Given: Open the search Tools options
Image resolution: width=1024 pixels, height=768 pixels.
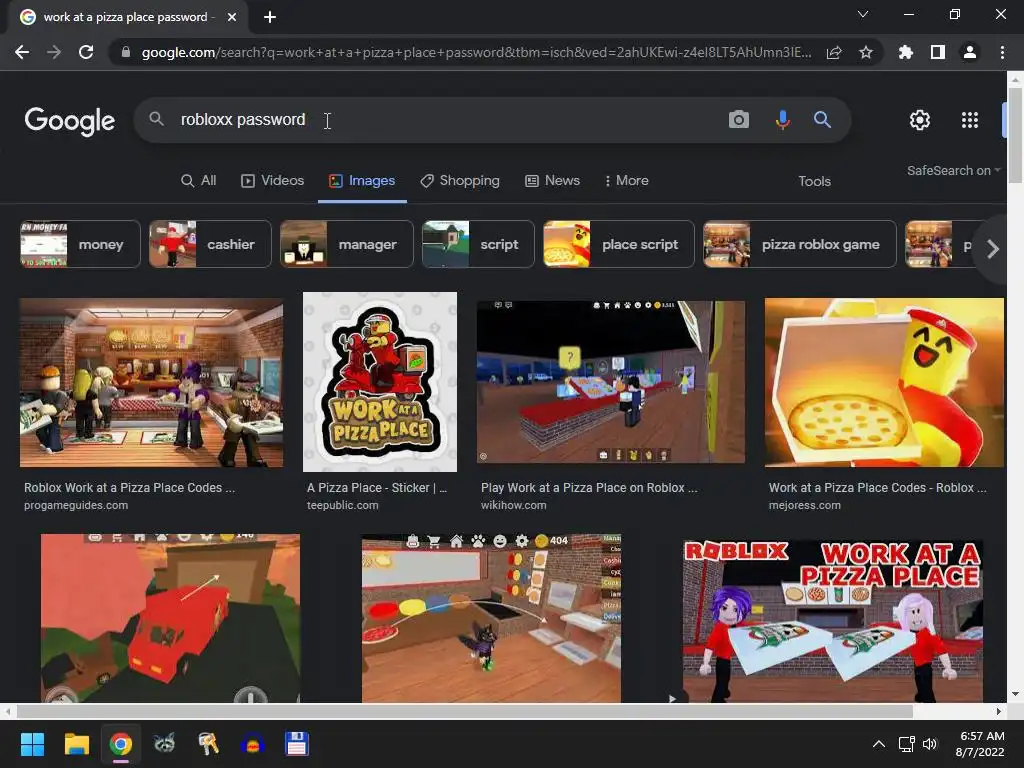Looking at the screenshot, I should point(814,181).
